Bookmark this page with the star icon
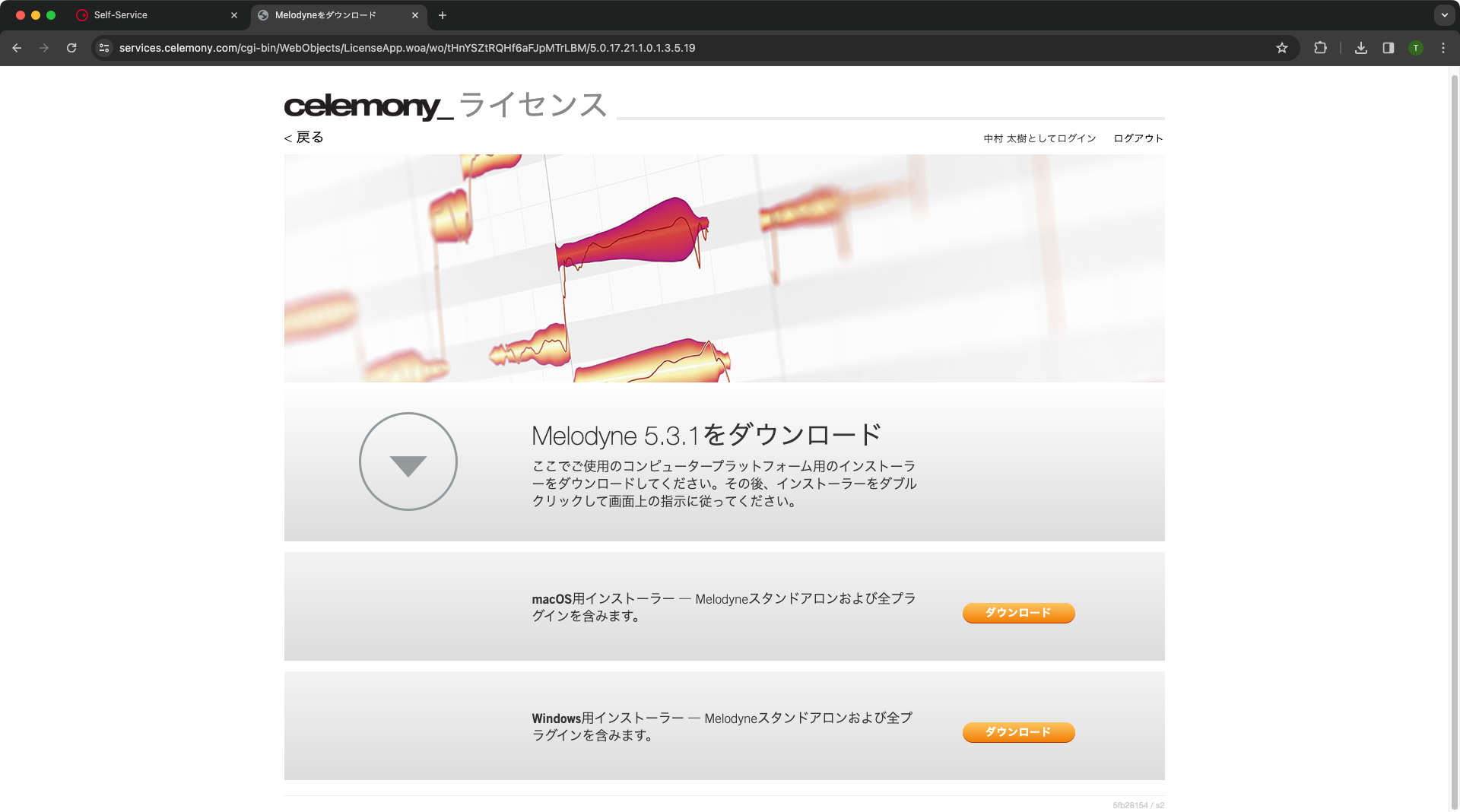Viewport: 1460px width, 812px height. pos(1282,48)
